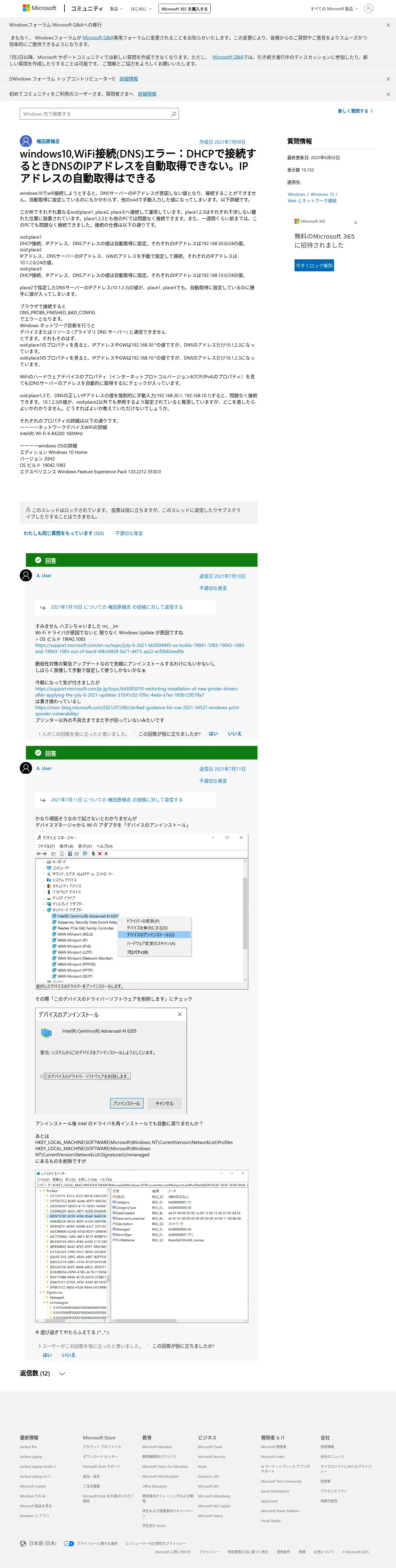Image resolution: width=396 pixels, height=1568 pixels.
Task: Open Microsoft に問い合わせ footer link
Action: point(172,1552)
